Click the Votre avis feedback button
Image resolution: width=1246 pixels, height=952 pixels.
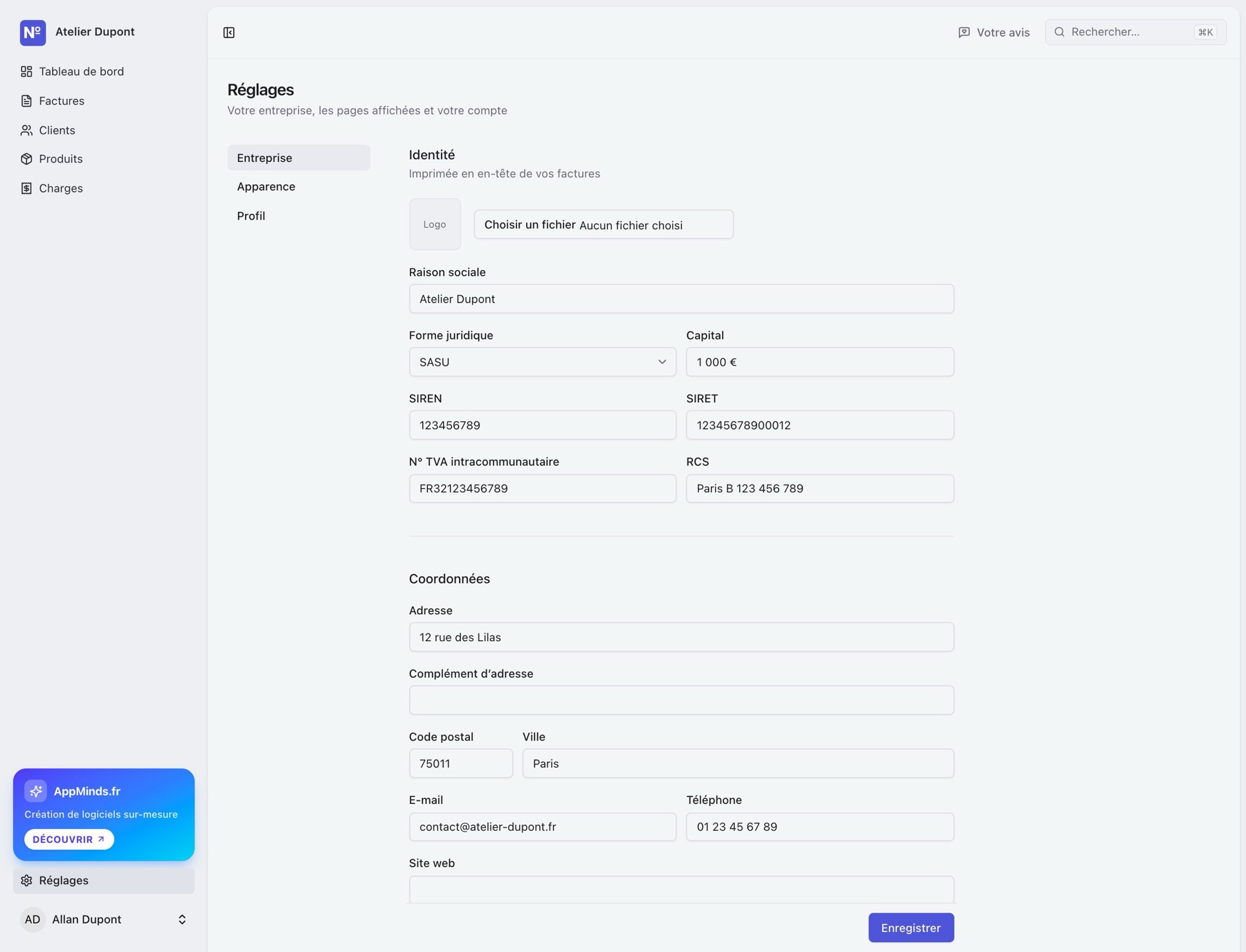(x=994, y=33)
